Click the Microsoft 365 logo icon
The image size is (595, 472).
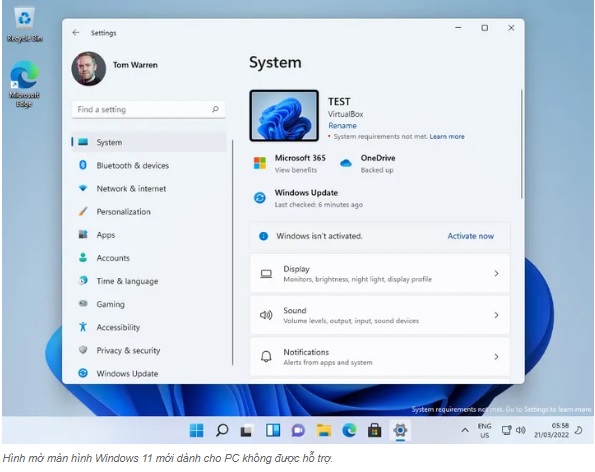(x=260, y=163)
